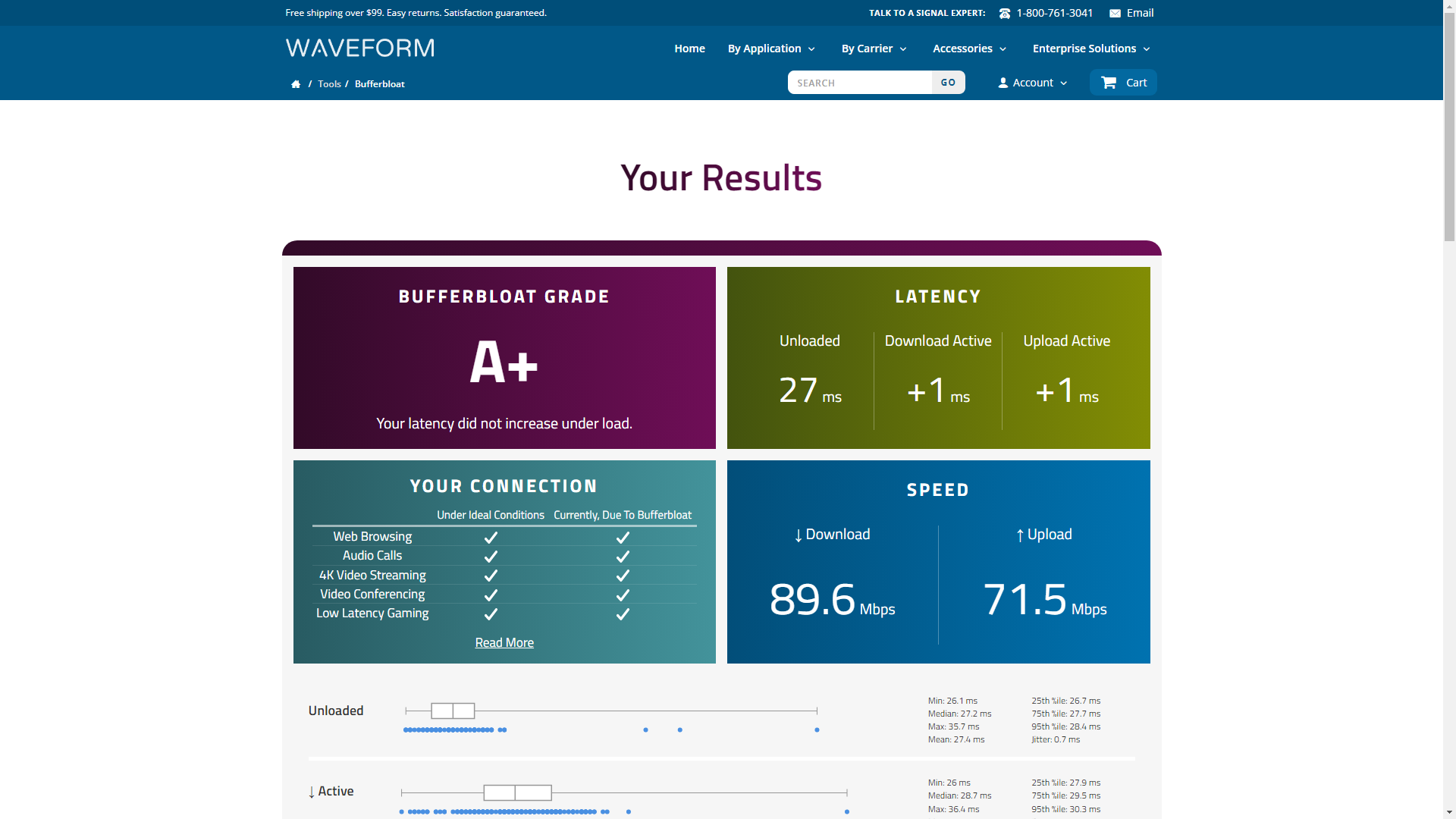This screenshot has width=1456, height=819.
Task: Follow the Read More link
Action: point(504,643)
